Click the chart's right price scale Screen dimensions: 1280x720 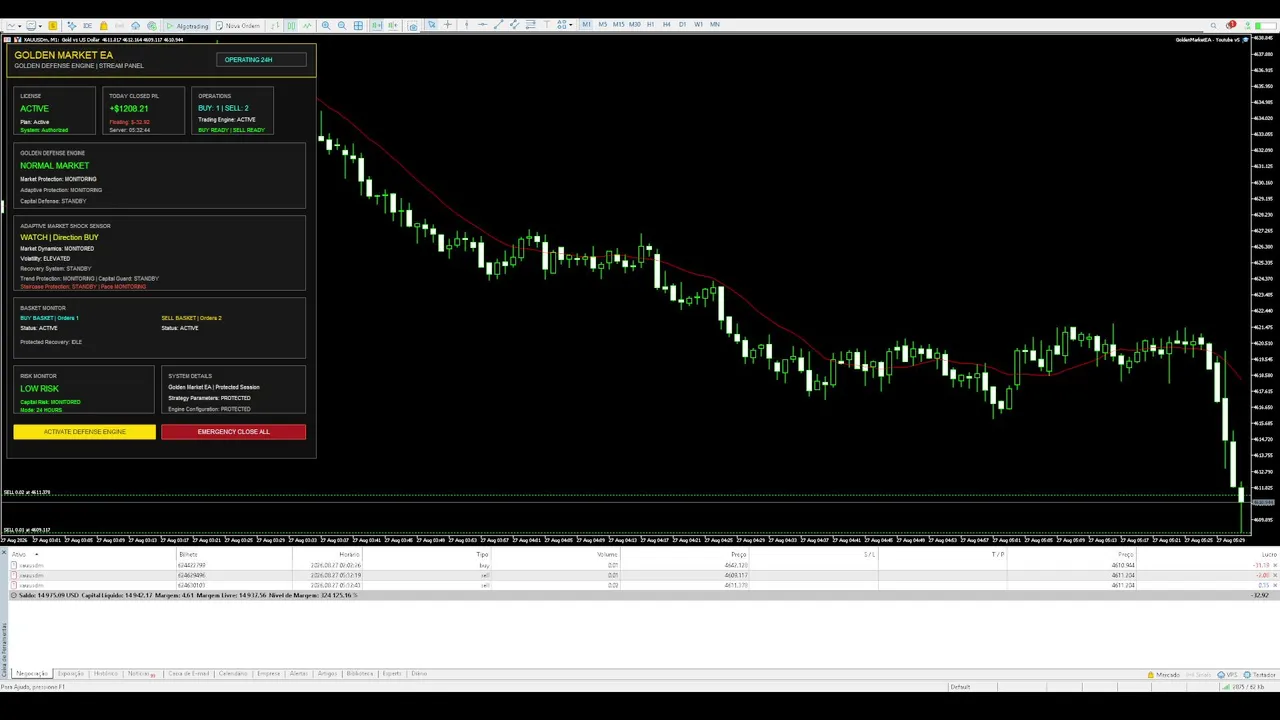click(1264, 285)
